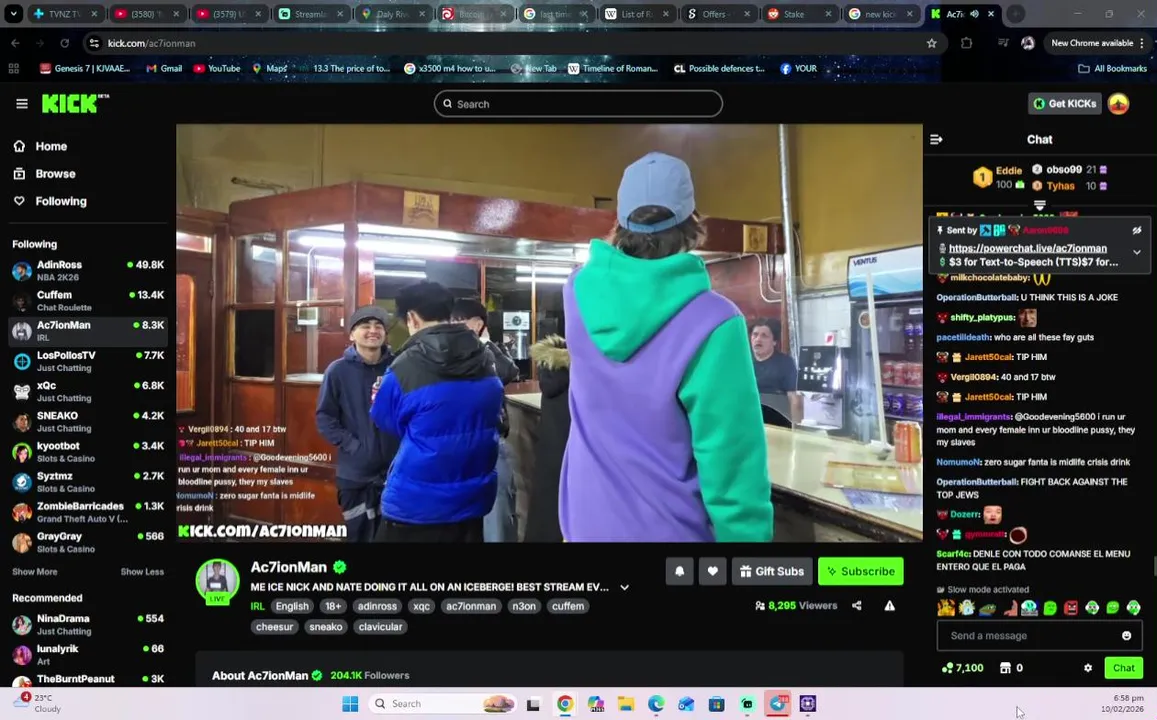The width and height of the screenshot is (1157, 720).
Task: Open SNEAKO channel in Following list
Action: tap(88, 422)
